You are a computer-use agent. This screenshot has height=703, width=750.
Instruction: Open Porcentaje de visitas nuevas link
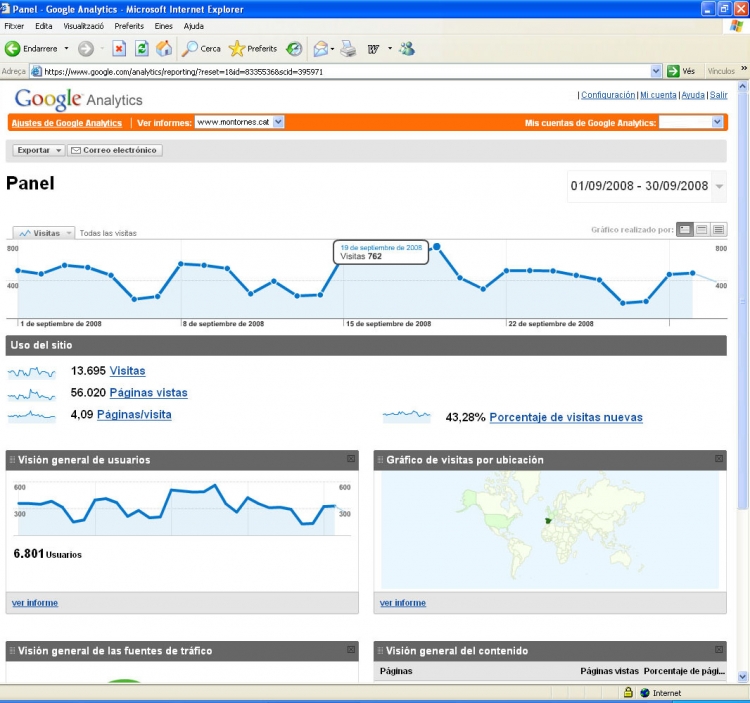pyautogui.click(x=566, y=417)
